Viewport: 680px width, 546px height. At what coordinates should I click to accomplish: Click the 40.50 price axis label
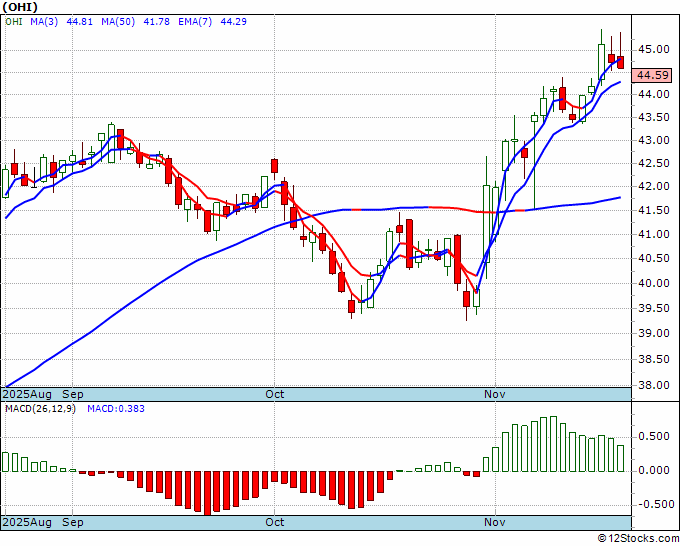(x=653, y=258)
